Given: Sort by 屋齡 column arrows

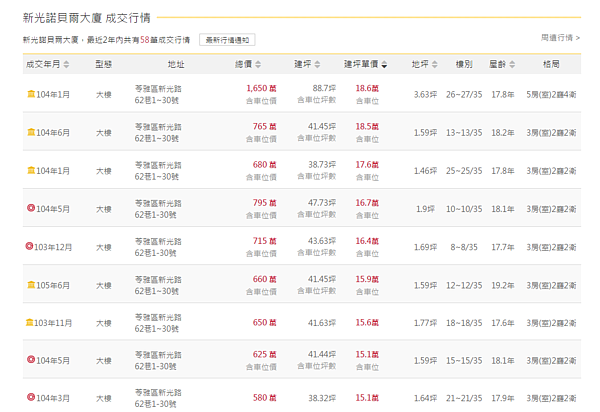Looking at the screenshot, I should (512, 64).
